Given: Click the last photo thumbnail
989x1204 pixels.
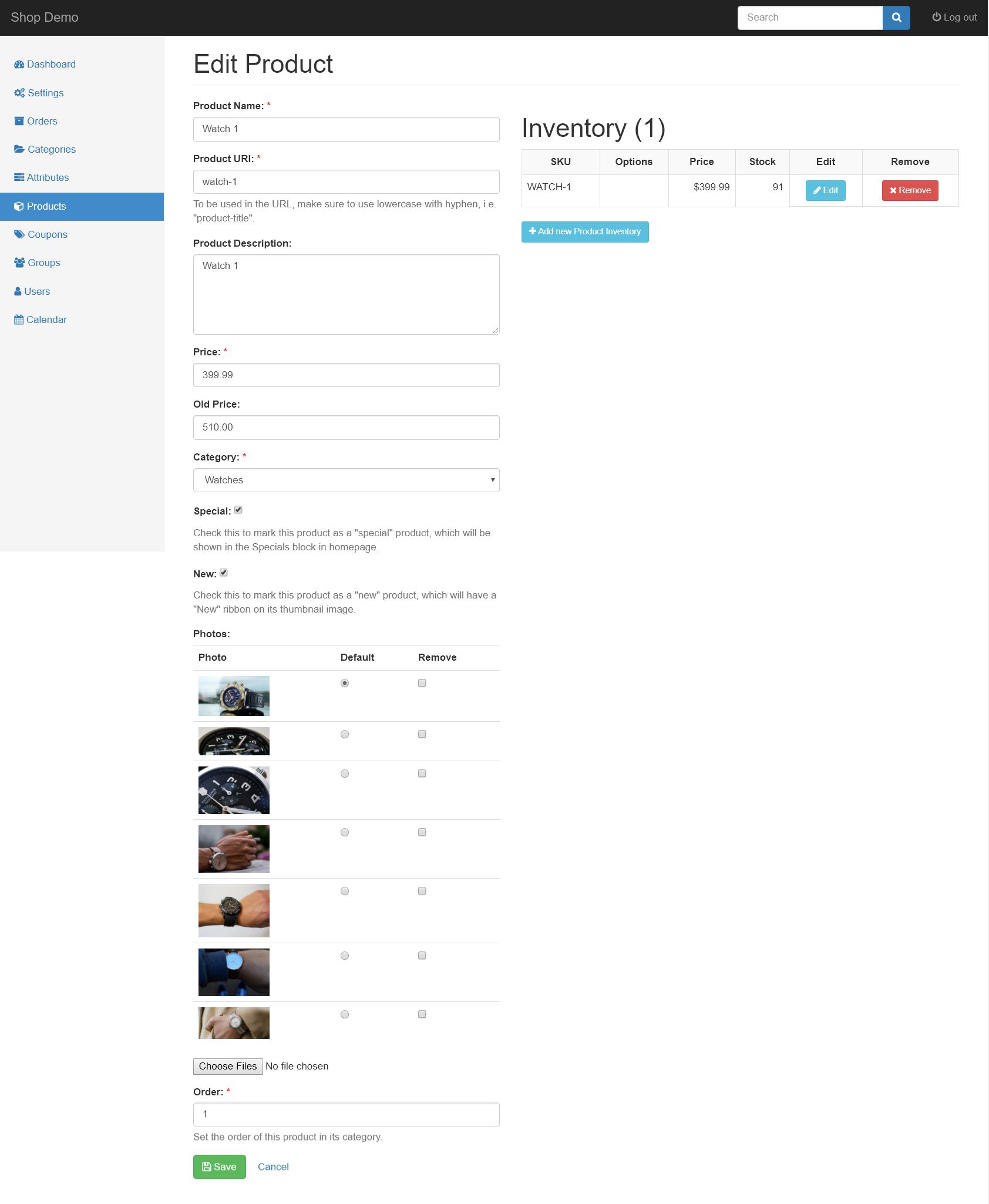Looking at the screenshot, I should tap(234, 1023).
